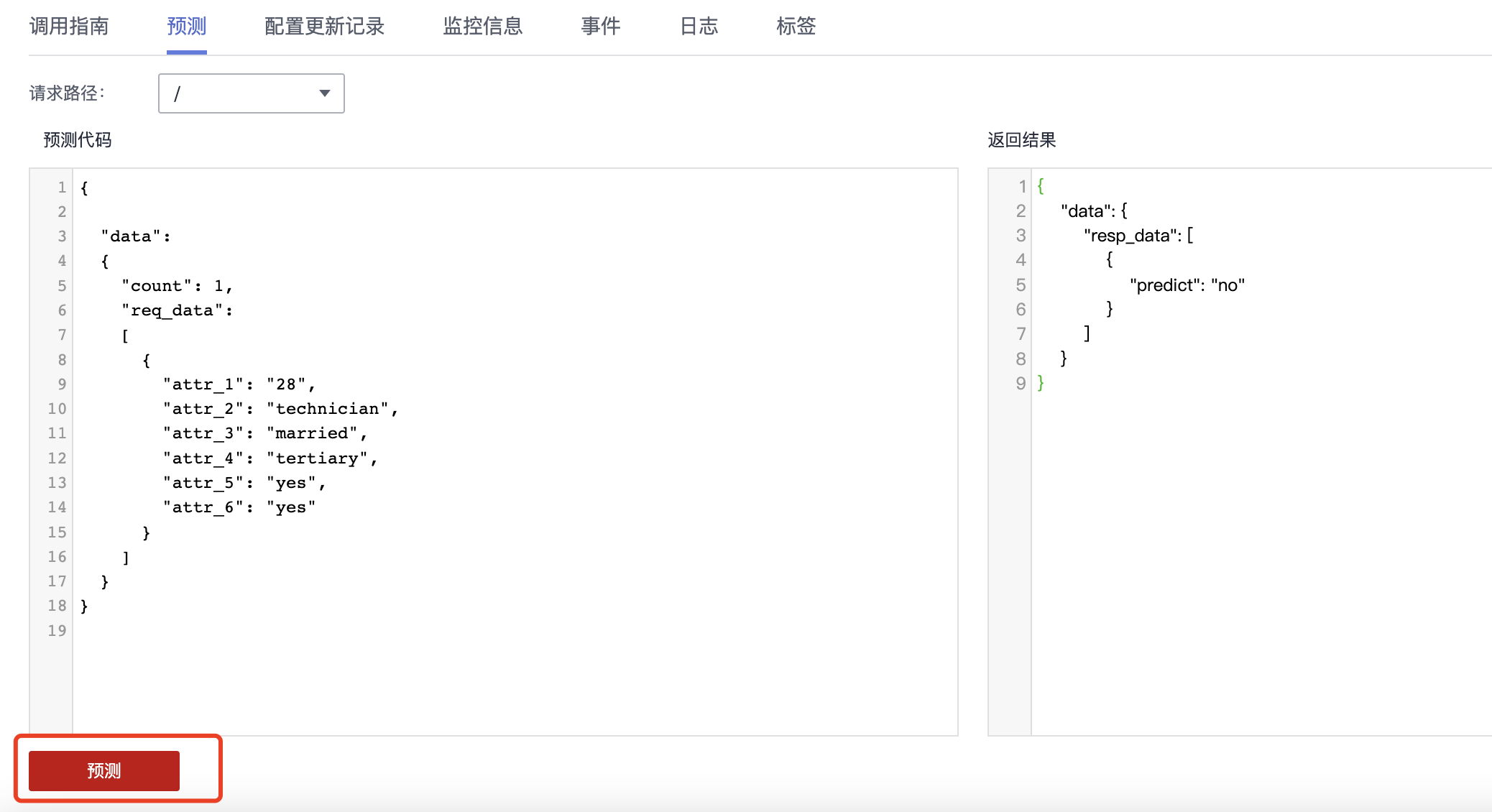This screenshot has height=812, width=1492.
Task: Switch to 配置更新记录 tab
Action: pos(324,27)
